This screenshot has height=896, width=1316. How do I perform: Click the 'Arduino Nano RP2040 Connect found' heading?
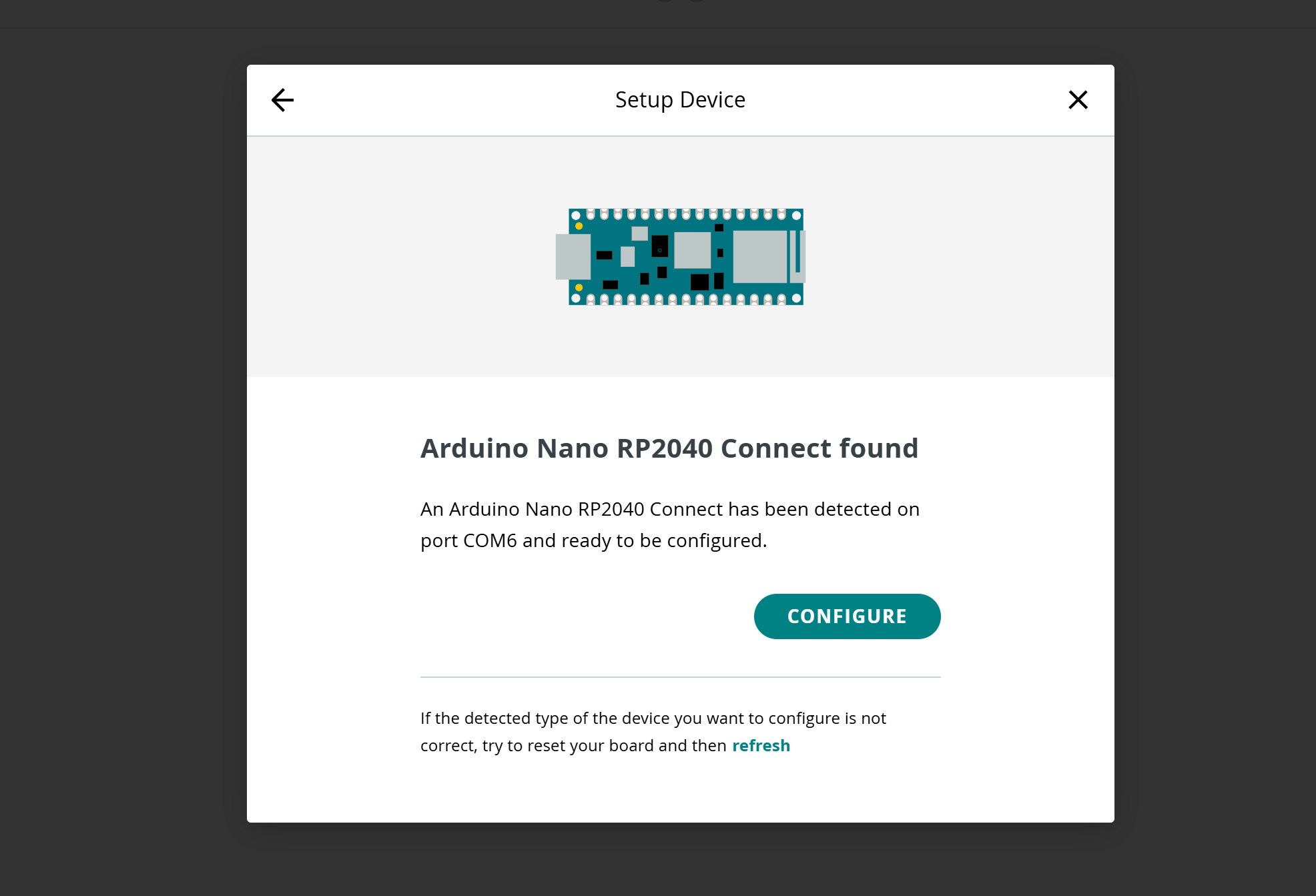(669, 448)
